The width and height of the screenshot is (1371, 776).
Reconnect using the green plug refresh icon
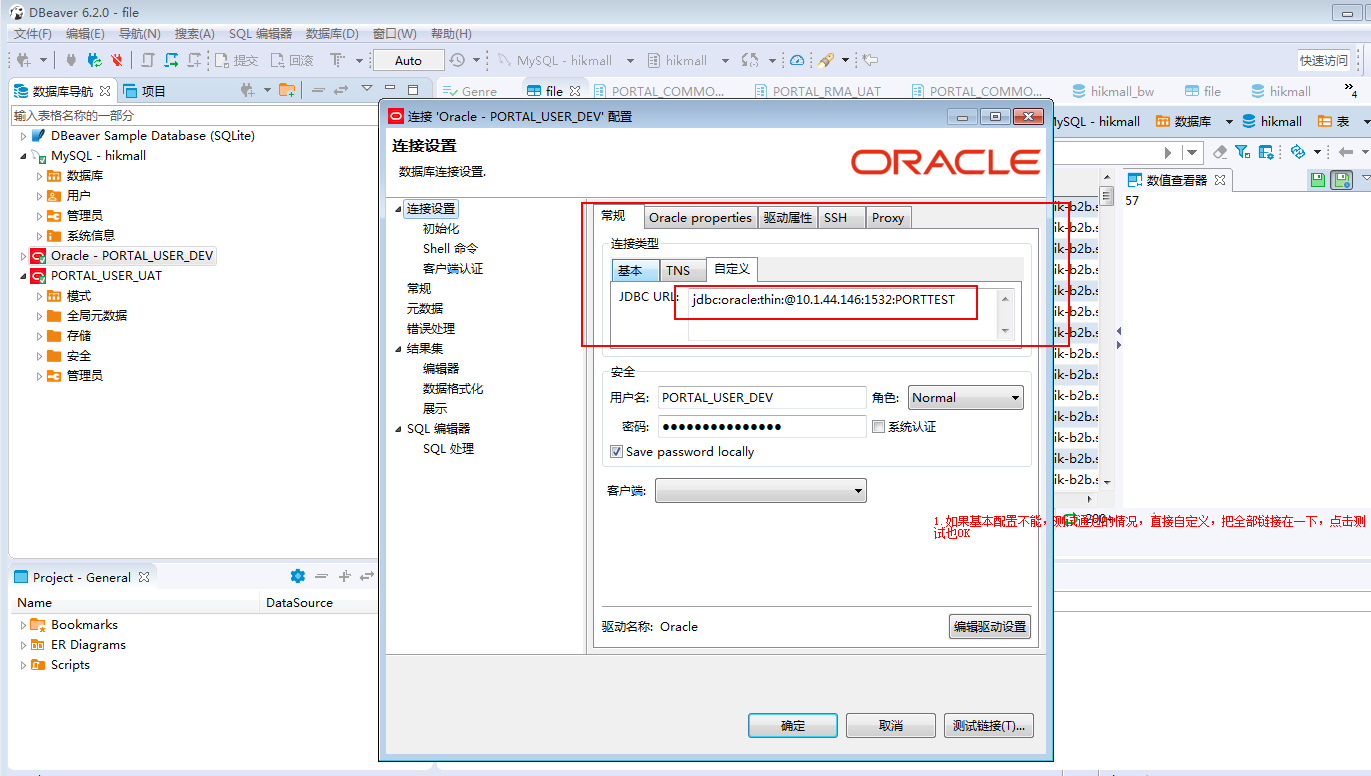click(93, 60)
